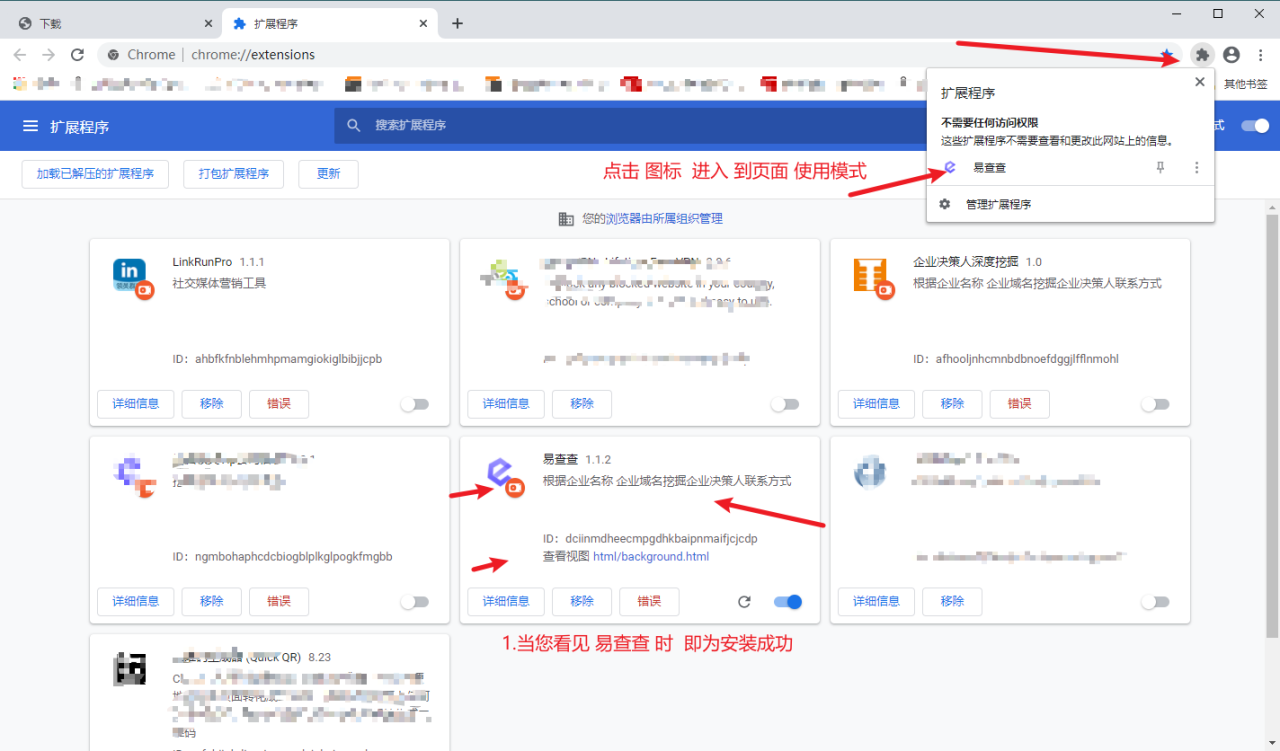
Task: Click into 搜索扩展程序 search field
Action: [640, 125]
